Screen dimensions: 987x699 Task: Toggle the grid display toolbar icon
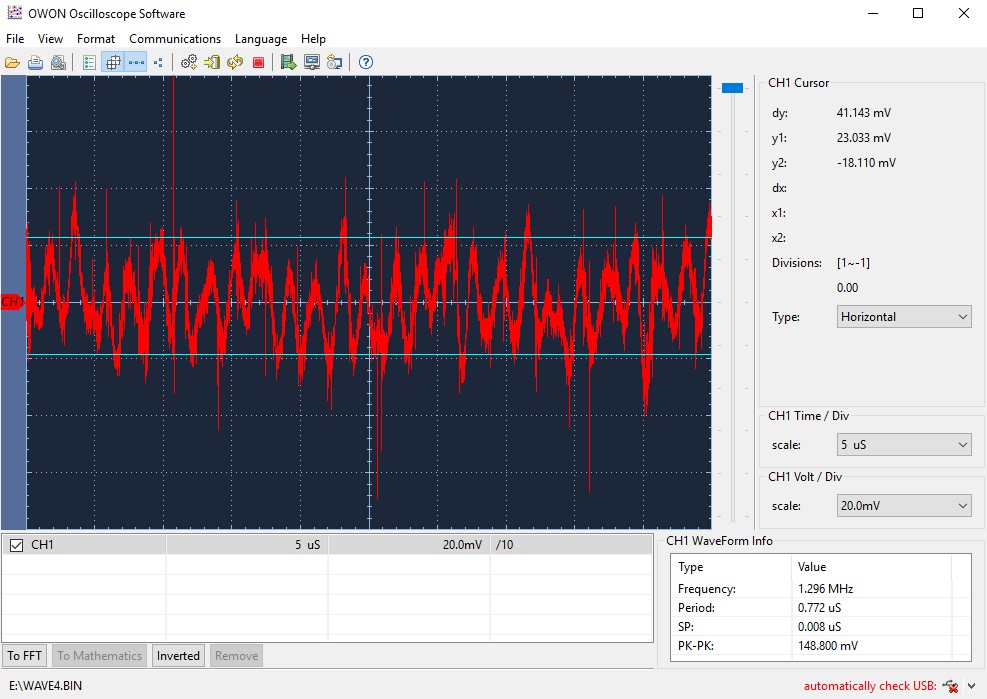[x=113, y=62]
